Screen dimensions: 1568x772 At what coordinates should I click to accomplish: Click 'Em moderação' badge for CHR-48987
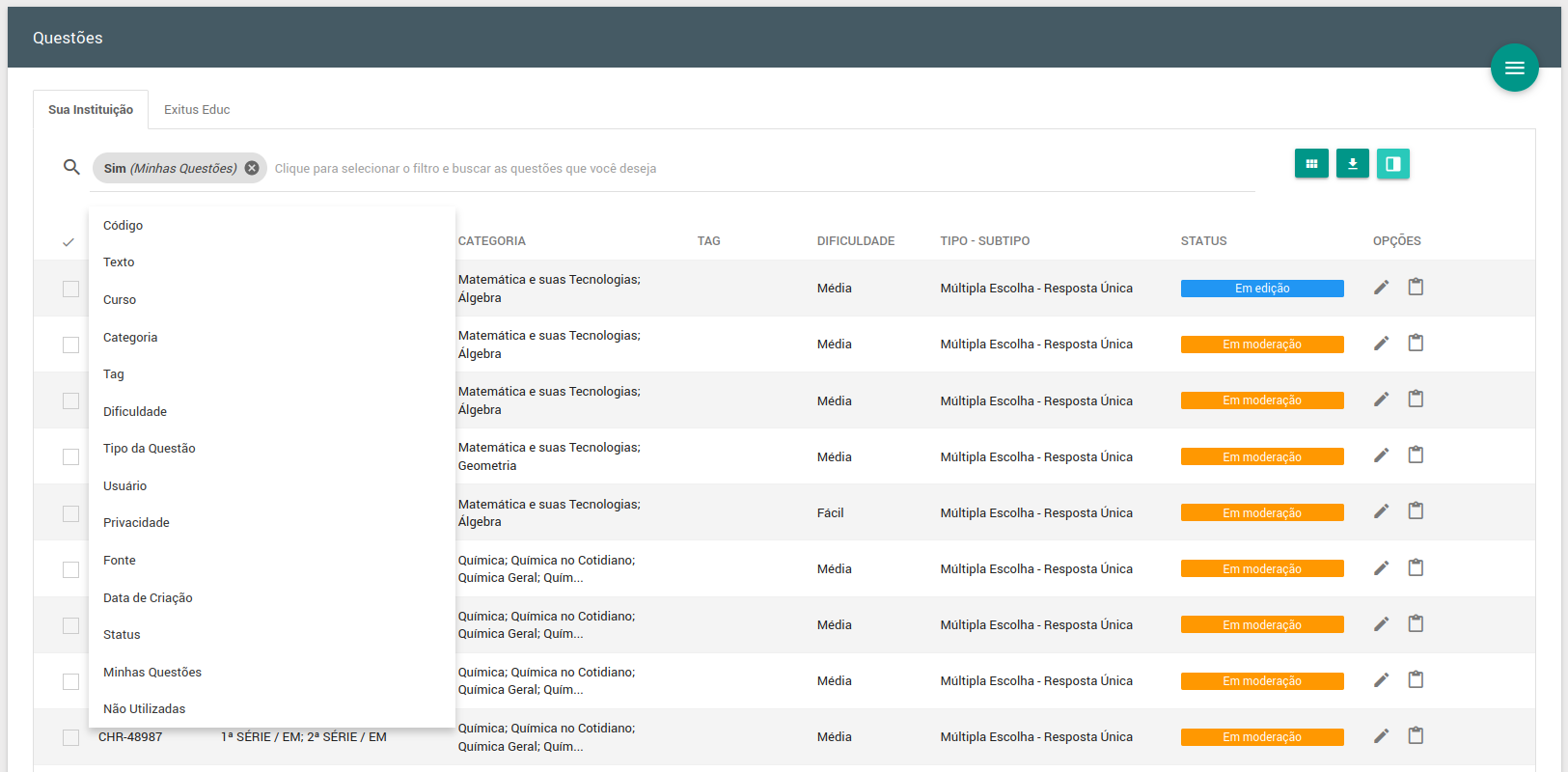[x=1262, y=737]
